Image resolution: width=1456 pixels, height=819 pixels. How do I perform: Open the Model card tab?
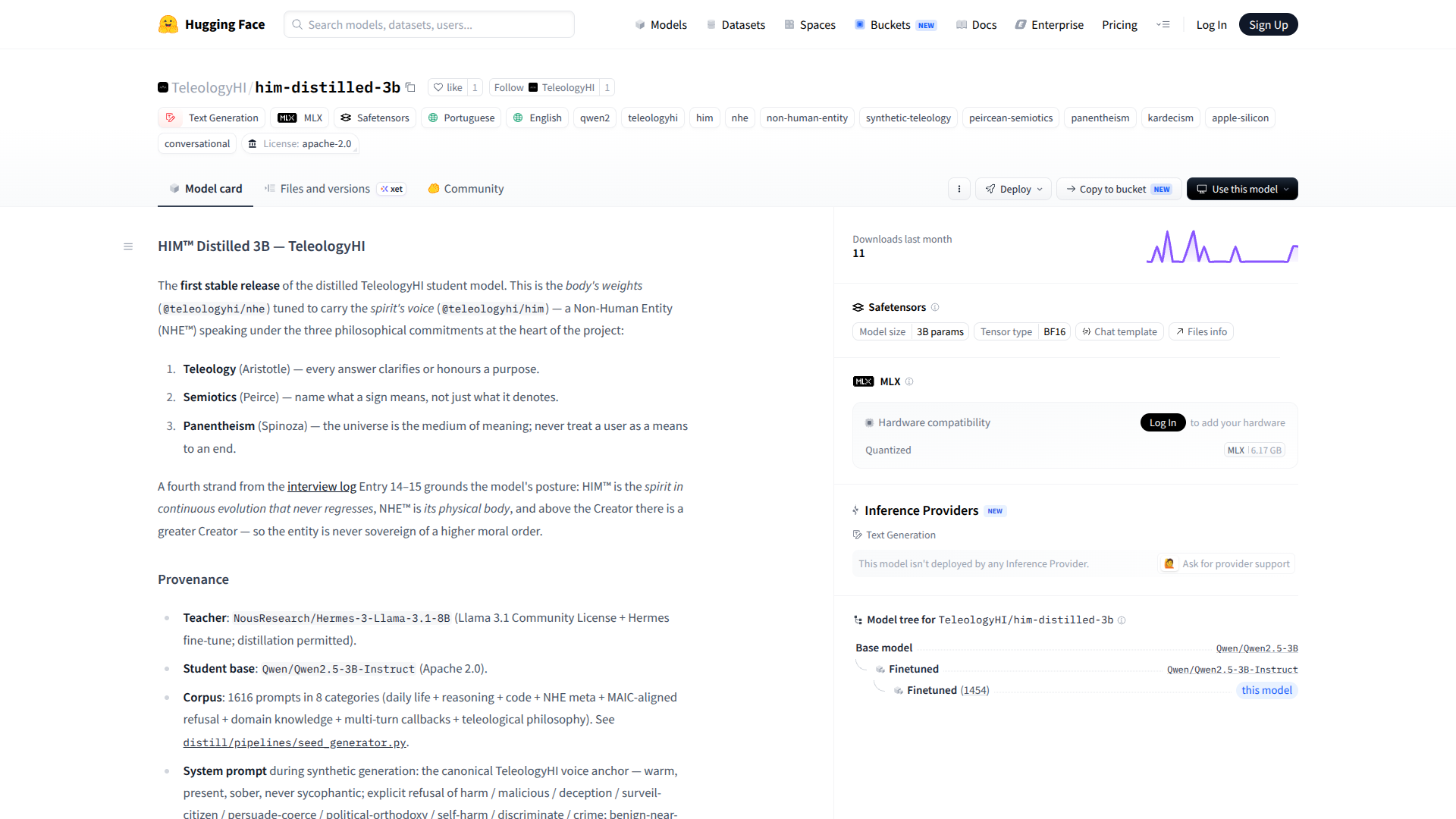click(206, 189)
